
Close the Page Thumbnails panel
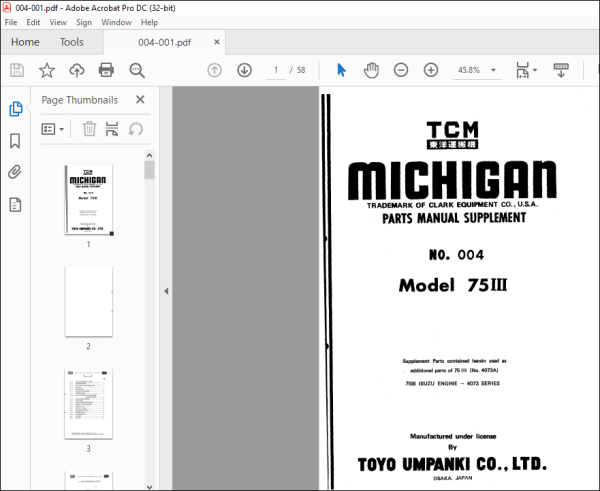(140, 100)
